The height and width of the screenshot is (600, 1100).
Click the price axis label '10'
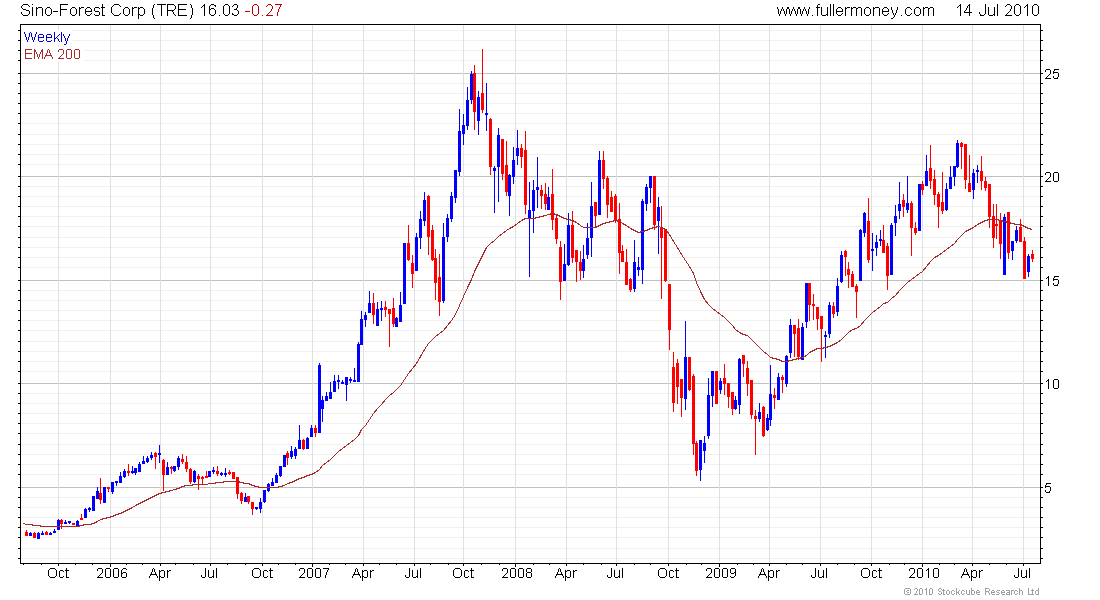(1052, 384)
